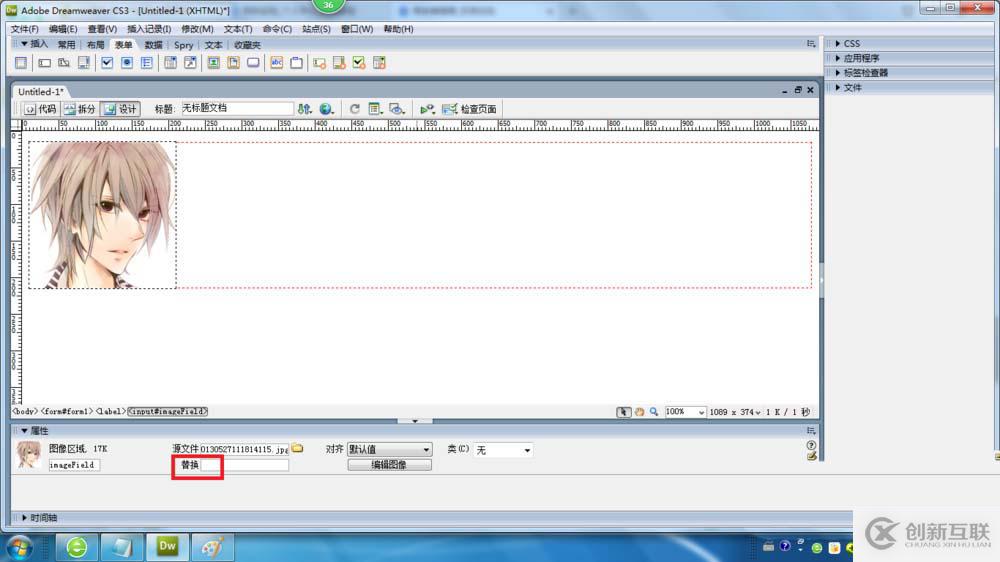
Task: Expand the 文件 panel
Action: pyautogui.click(x=848, y=87)
